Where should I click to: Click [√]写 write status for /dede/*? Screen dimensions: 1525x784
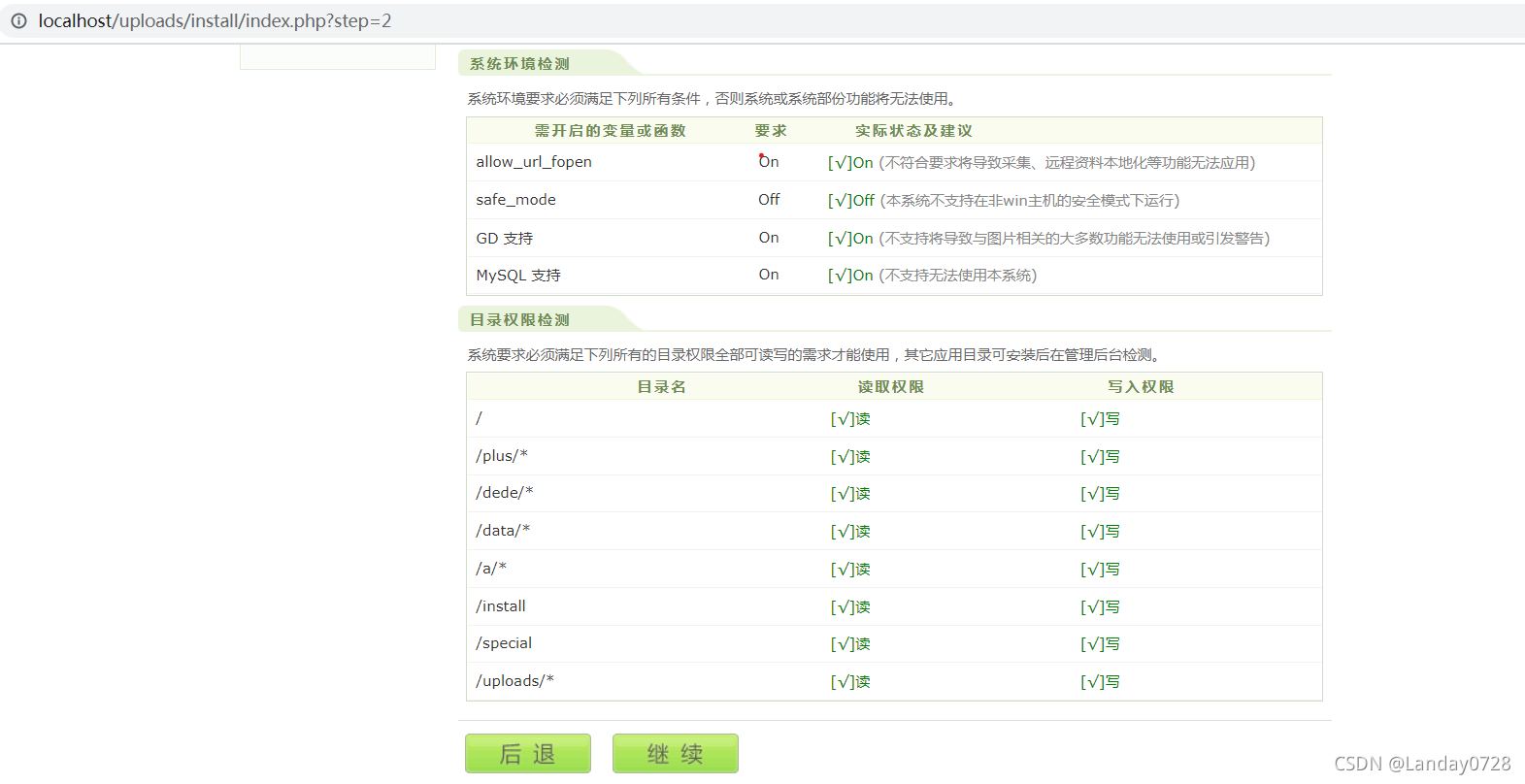(1101, 494)
